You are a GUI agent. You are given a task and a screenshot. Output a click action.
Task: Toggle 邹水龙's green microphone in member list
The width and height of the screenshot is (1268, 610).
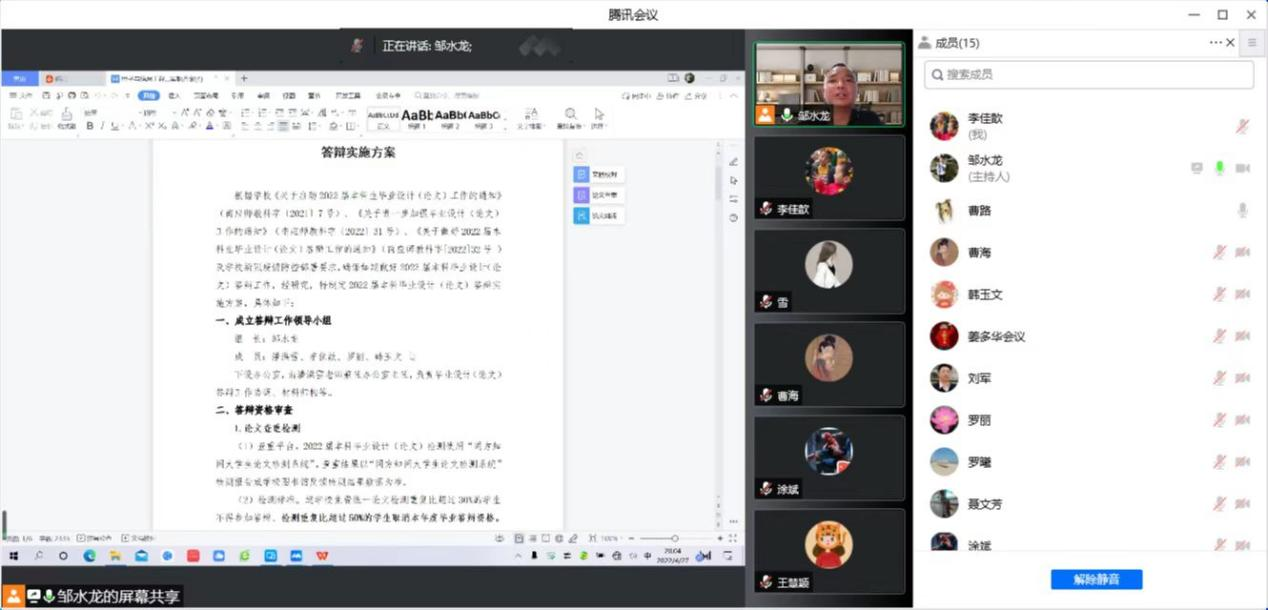(x=1219, y=168)
